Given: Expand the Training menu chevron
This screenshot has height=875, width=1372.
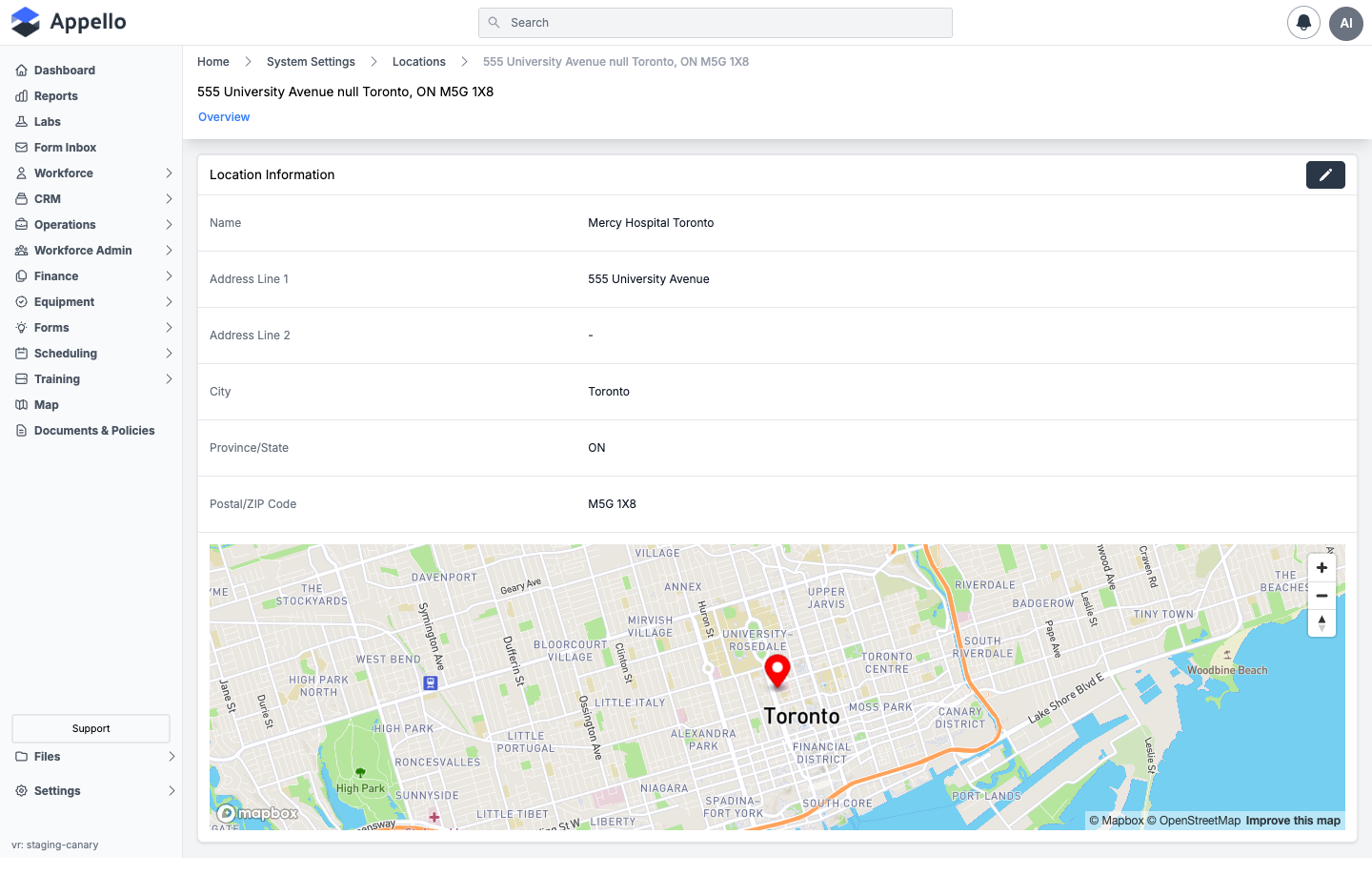Looking at the screenshot, I should [x=169, y=379].
